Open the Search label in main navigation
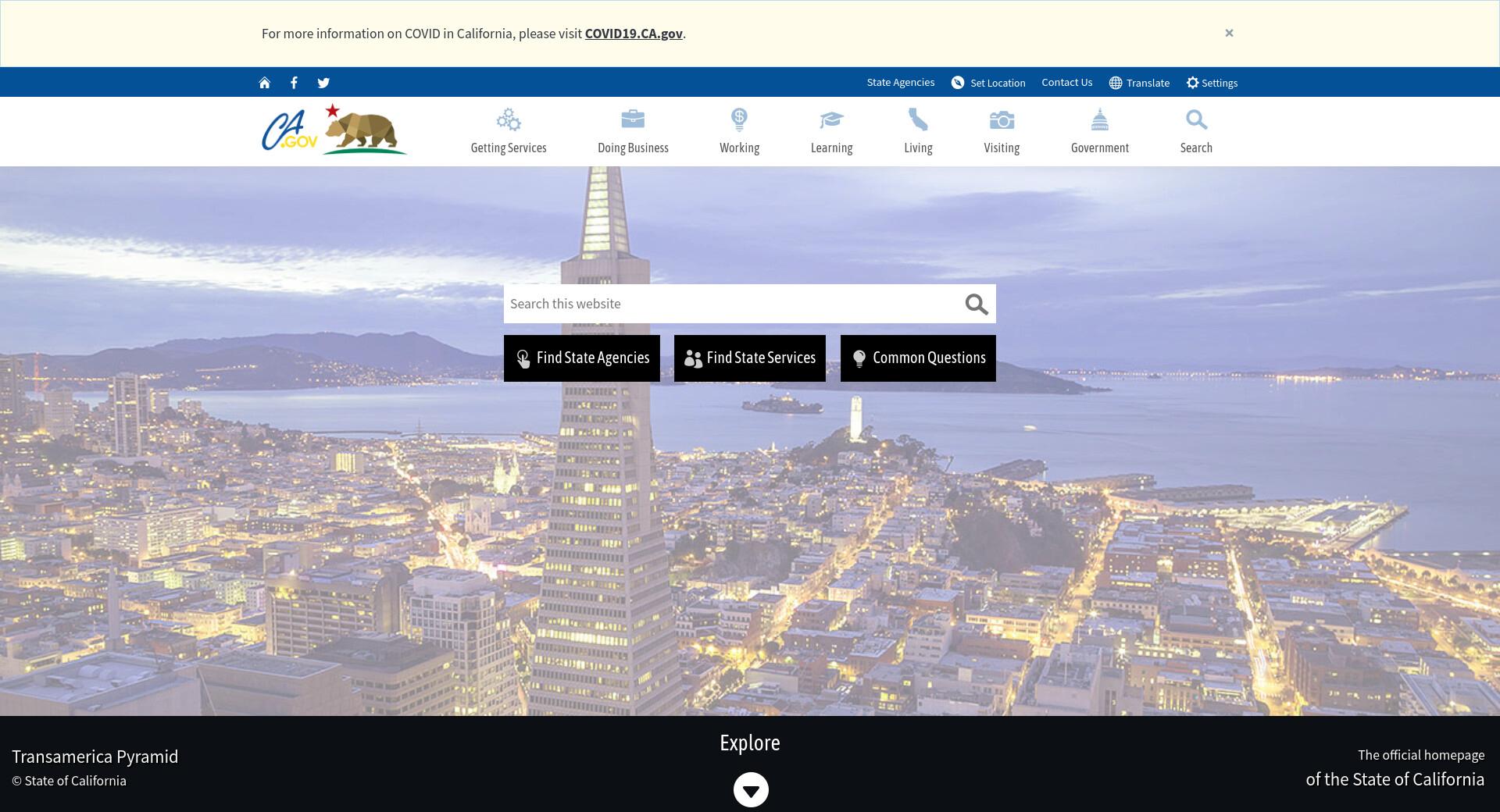 pos(1196,148)
